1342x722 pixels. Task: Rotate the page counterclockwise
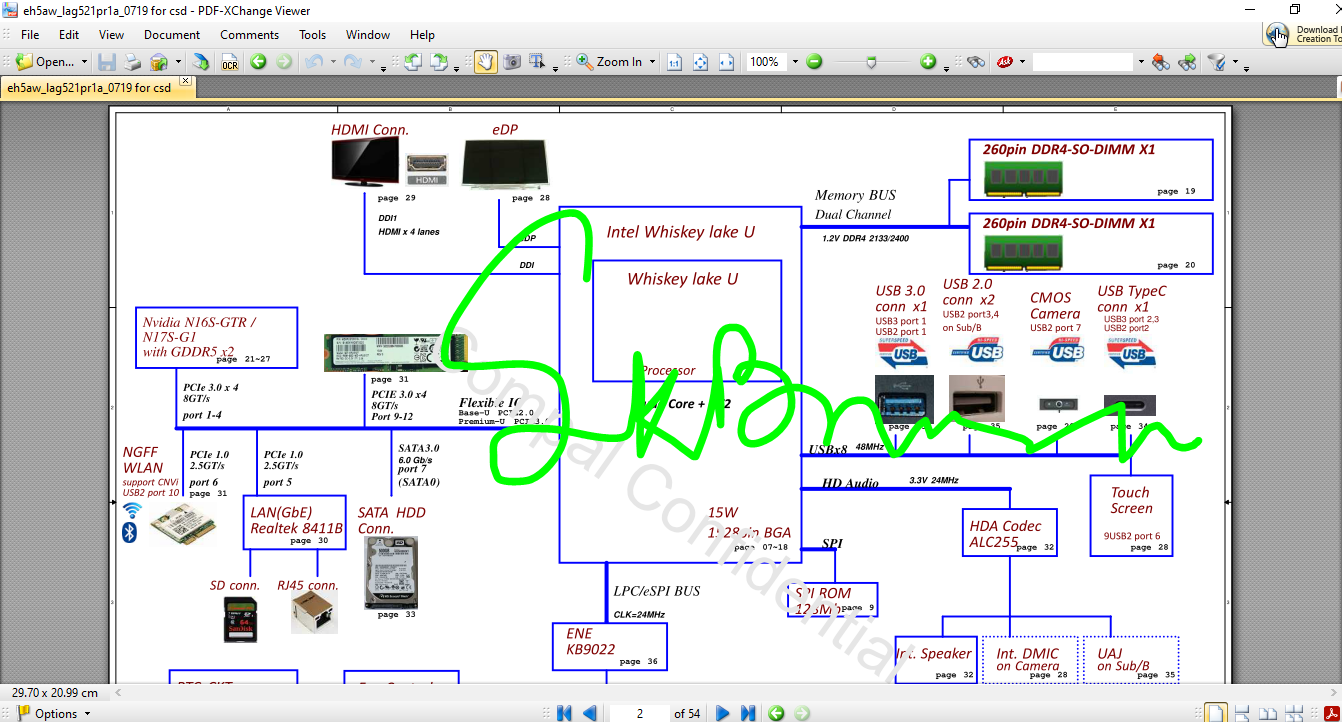pos(412,62)
